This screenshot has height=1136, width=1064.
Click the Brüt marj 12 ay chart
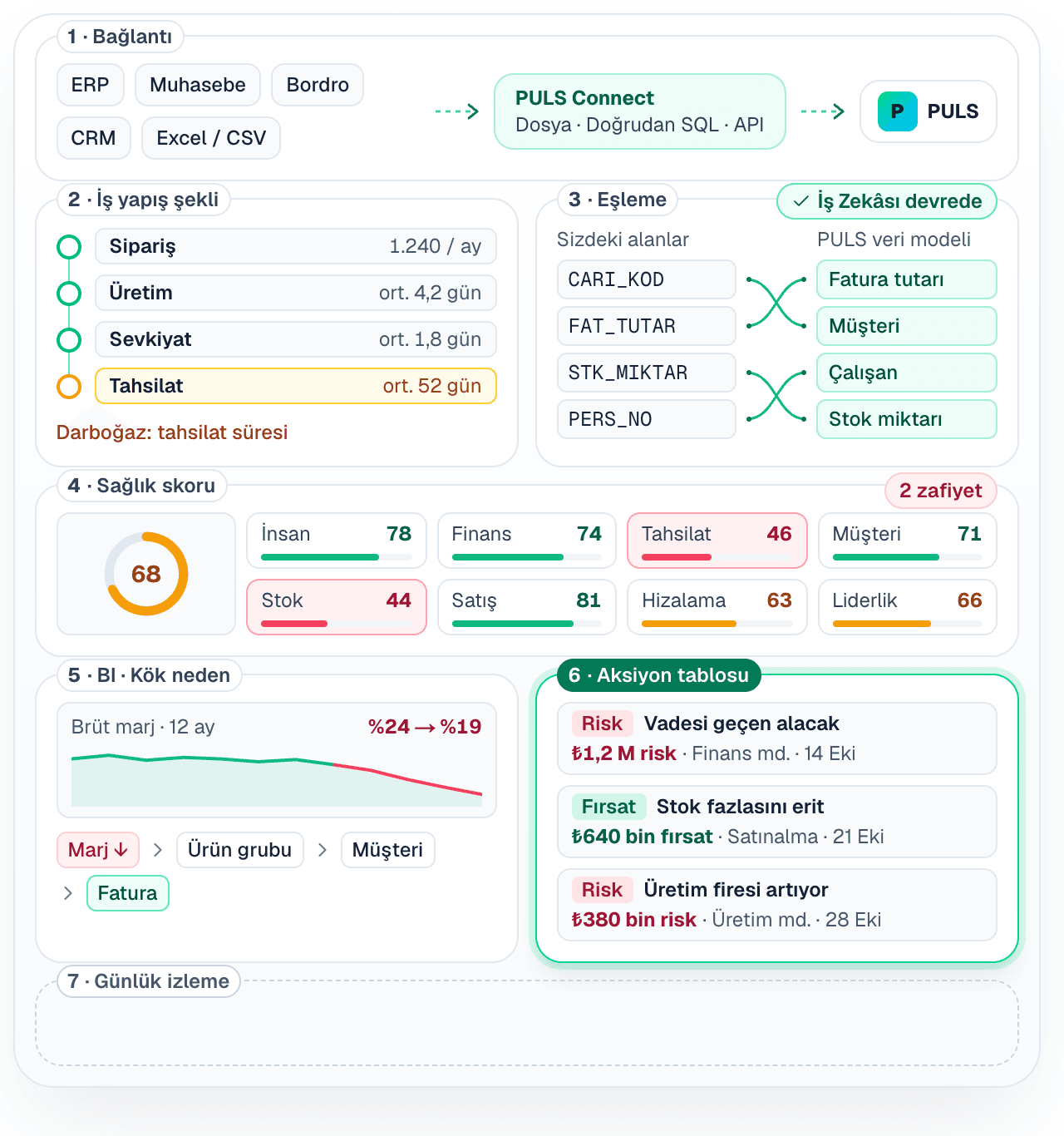pos(277,760)
